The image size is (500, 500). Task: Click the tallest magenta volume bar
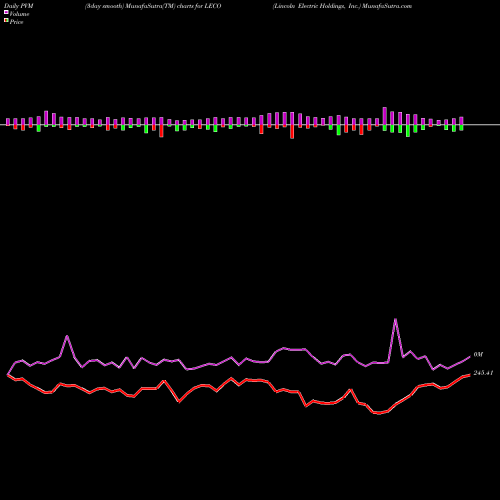[x=385, y=116]
